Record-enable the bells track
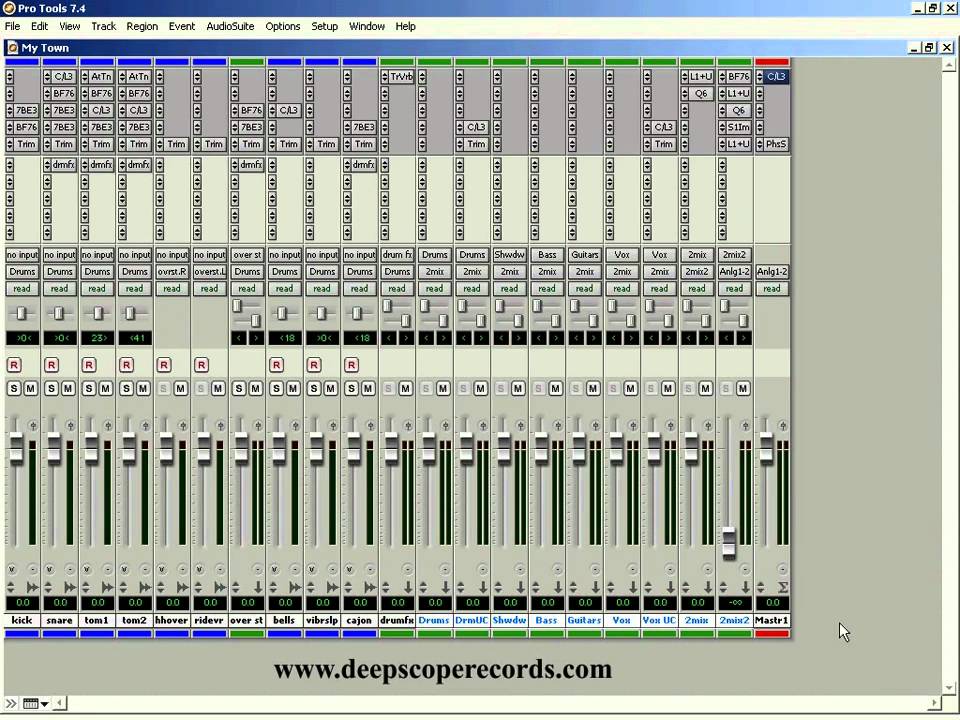Image resolution: width=960 pixels, height=720 pixels. (x=276, y=366)
